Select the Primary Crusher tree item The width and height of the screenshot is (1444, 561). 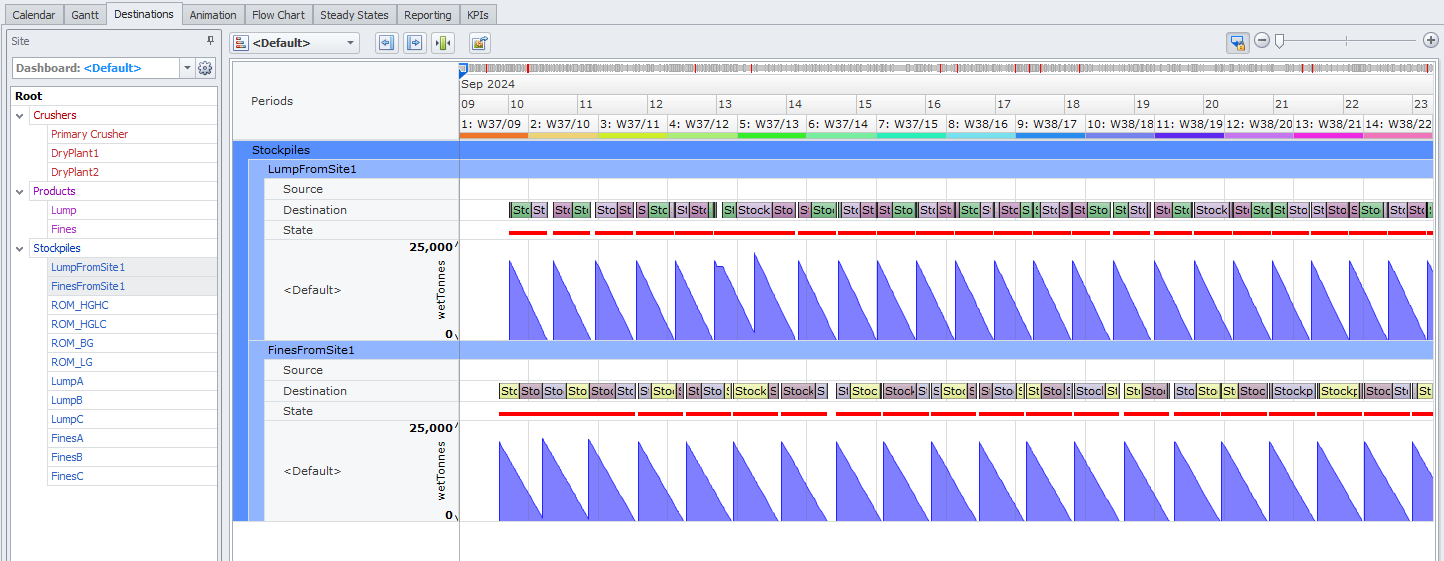point(90,134)
